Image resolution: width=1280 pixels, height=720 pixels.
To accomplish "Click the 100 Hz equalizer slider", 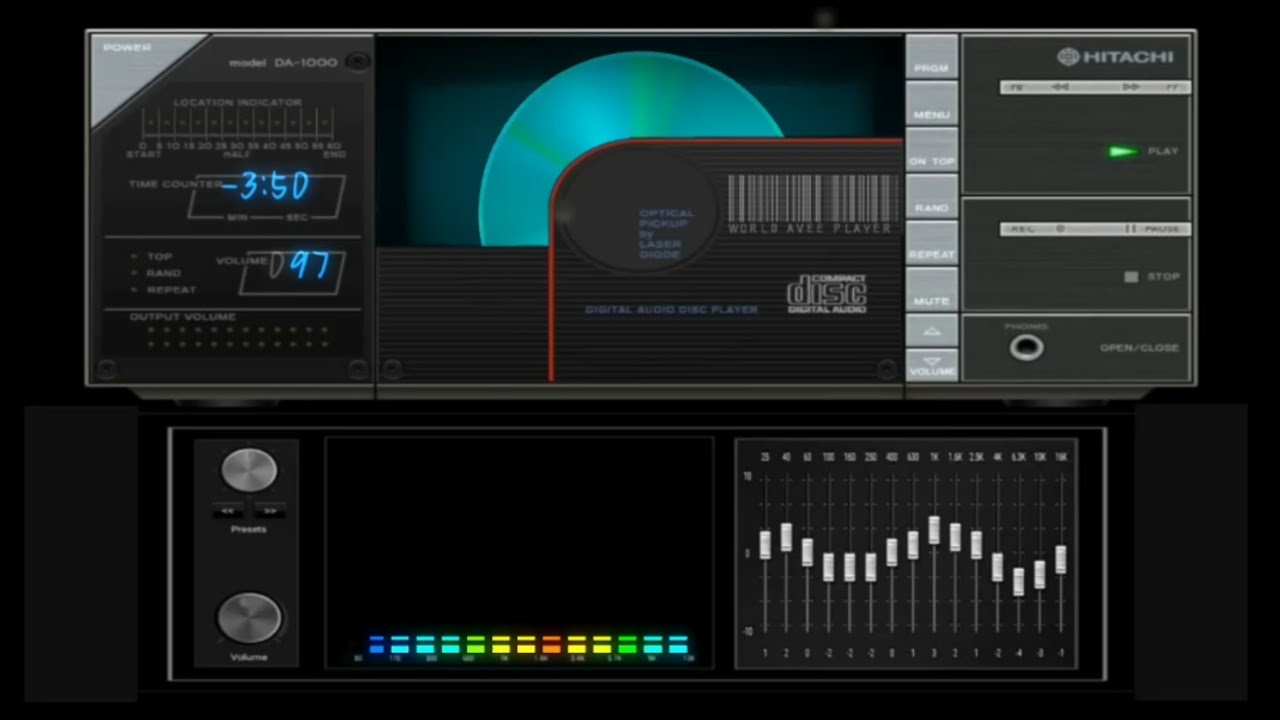I will (828, 567).
